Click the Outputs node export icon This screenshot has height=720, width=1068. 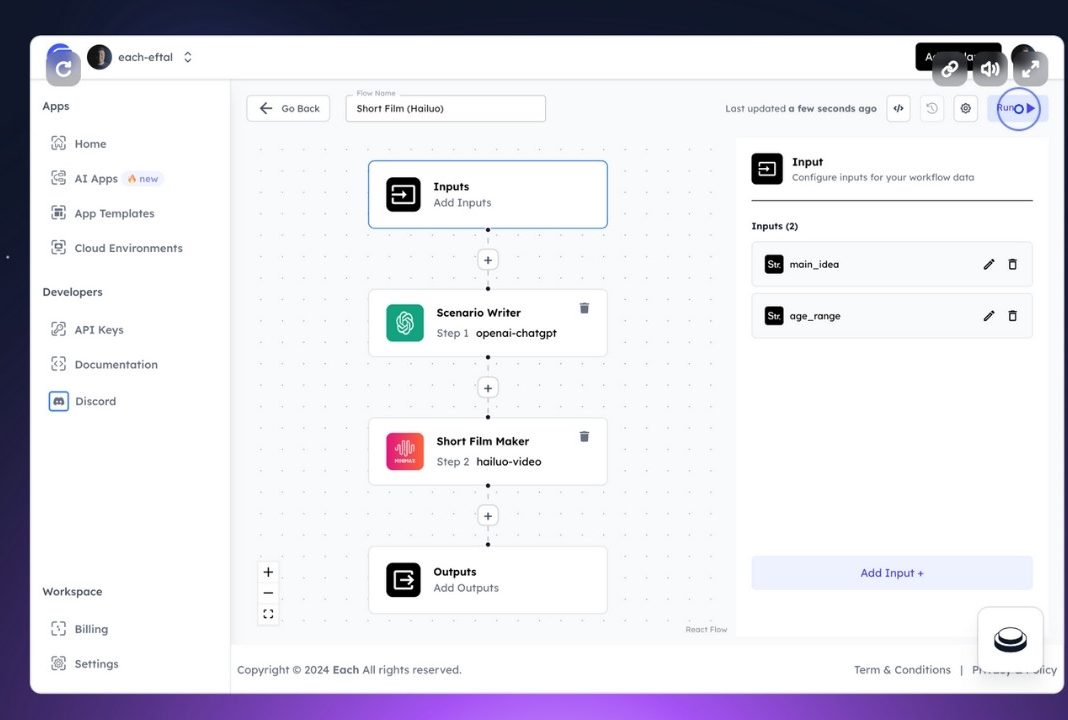coord(403,580)
